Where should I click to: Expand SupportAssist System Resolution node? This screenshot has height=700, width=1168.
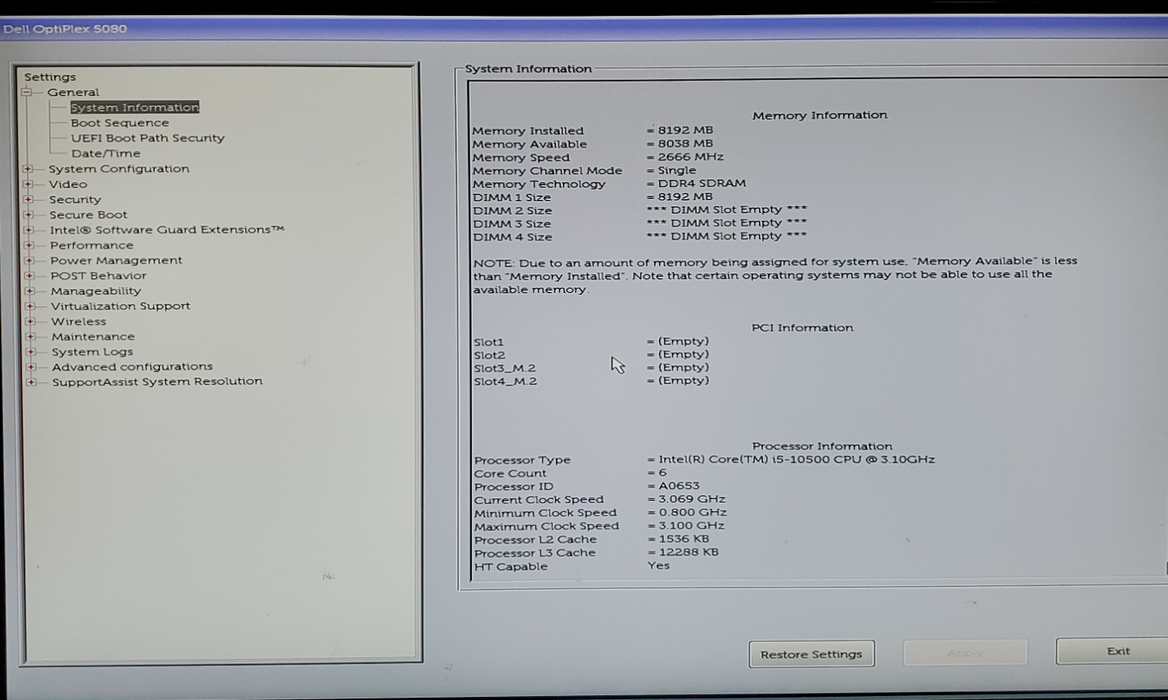31,382
